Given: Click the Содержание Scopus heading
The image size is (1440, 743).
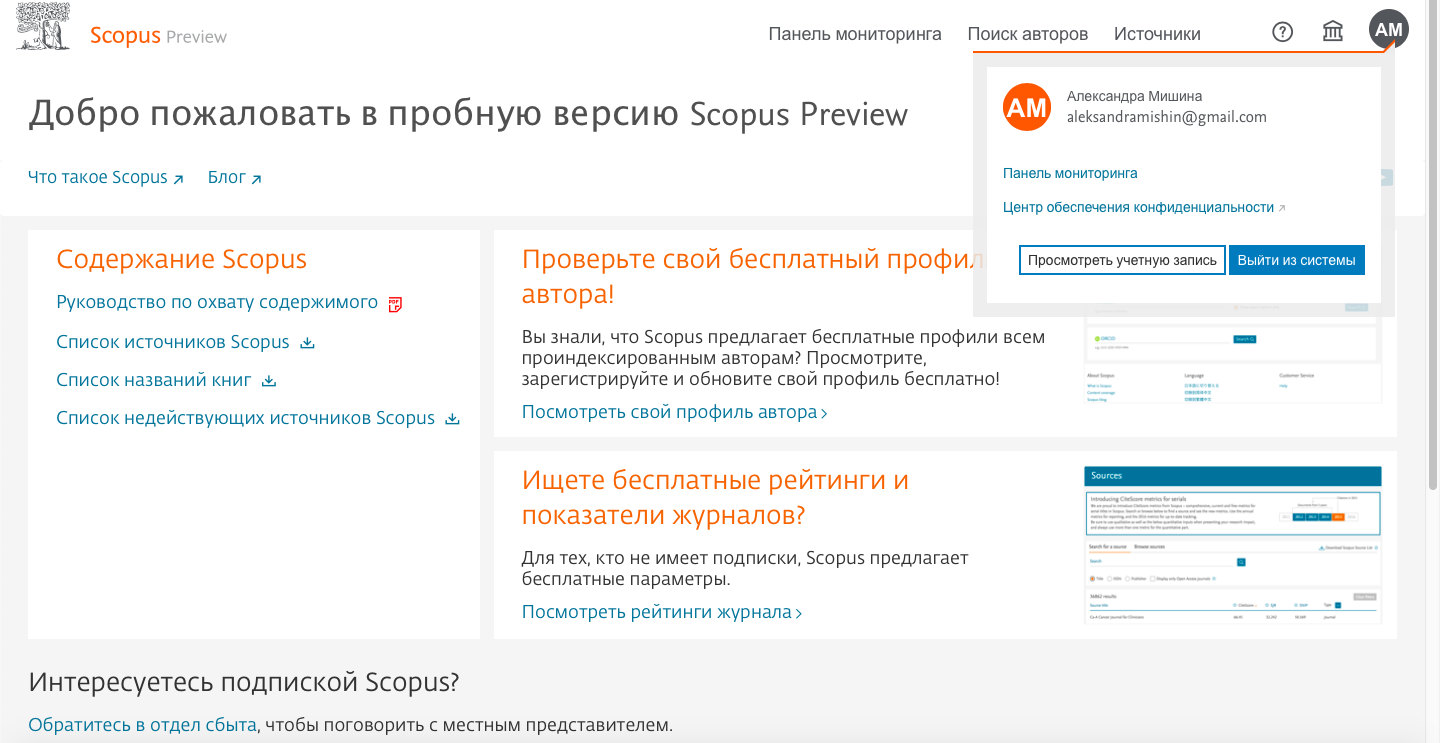Looking at the screenshot, I should [x=181, y=260].
